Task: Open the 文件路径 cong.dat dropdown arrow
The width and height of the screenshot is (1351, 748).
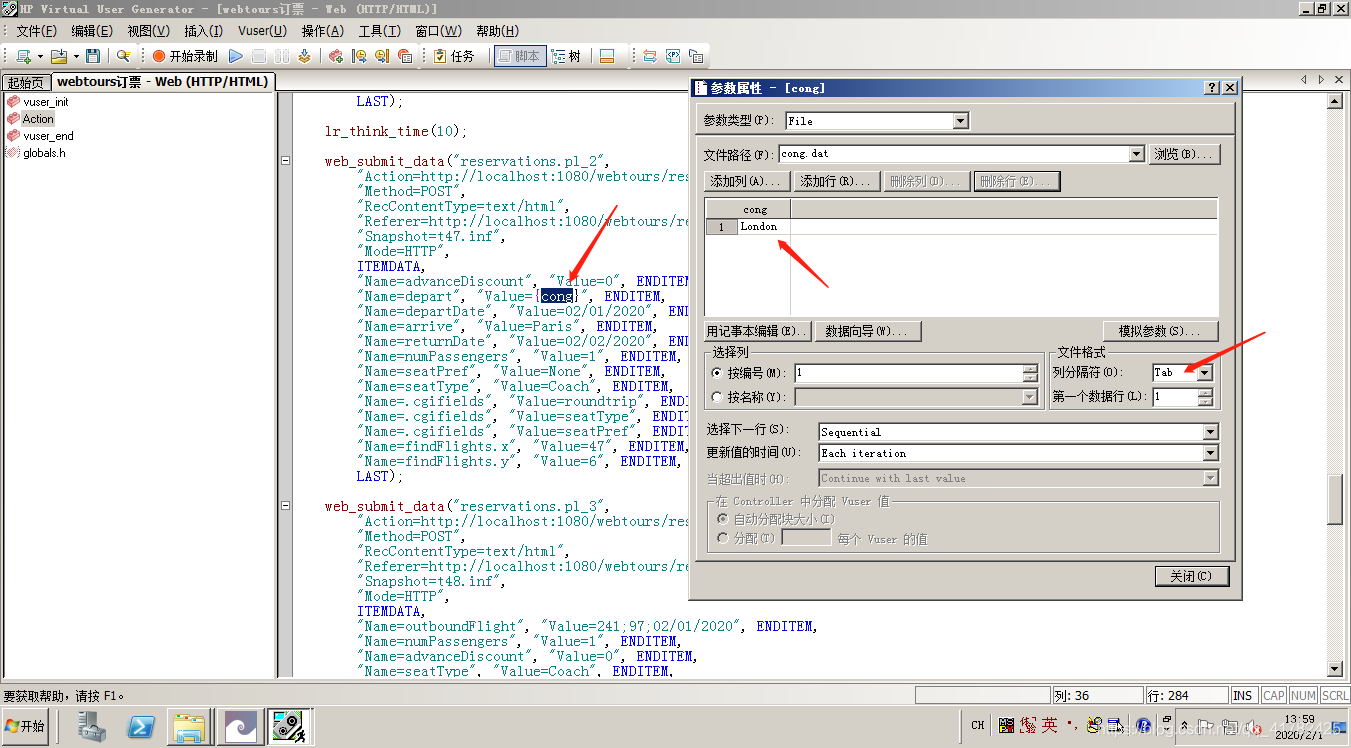Action: [1136, 154]
